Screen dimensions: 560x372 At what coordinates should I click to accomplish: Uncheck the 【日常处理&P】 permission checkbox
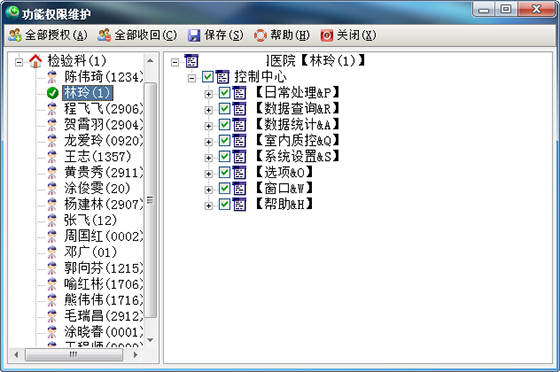(x=224, y=93)
